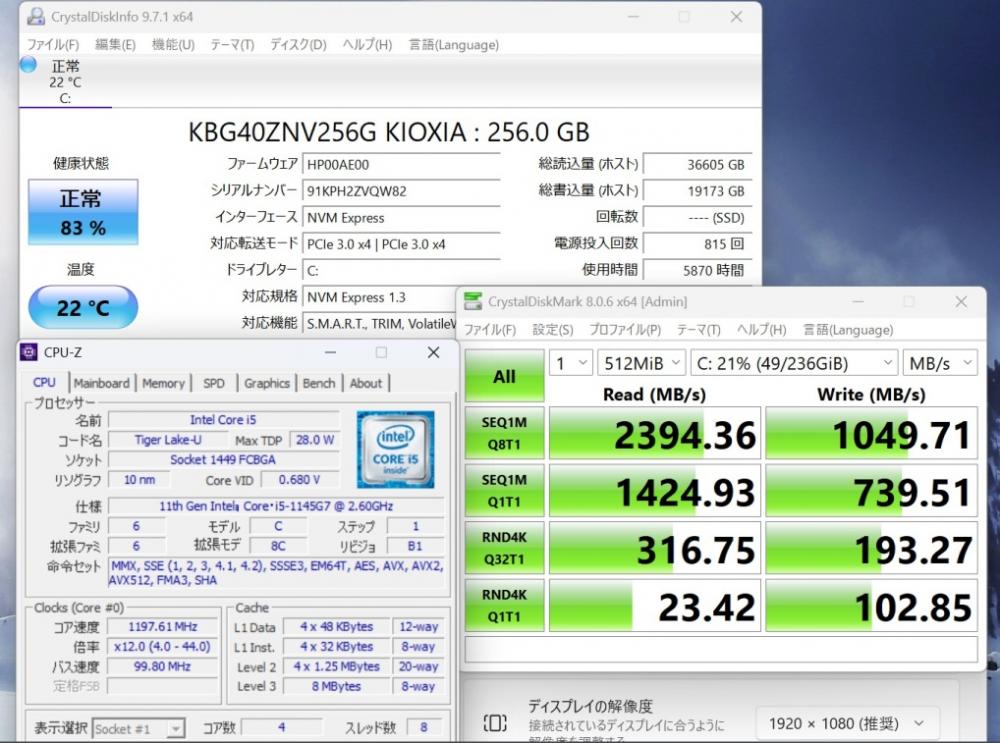The width and height of the screenshot is (1000, 743).
Task: Open プロファイル(P) menu in CrystalDiskMark
Action: 624,330
